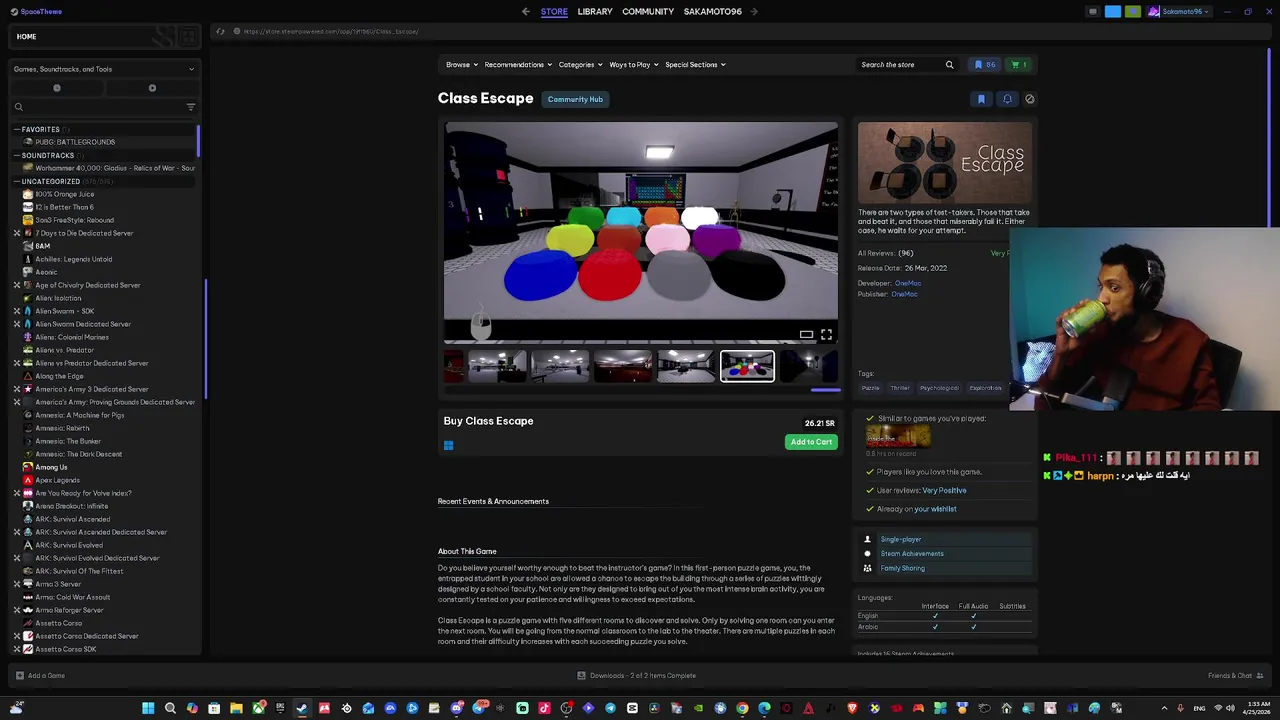Viewport: 1280px width, 720px height.
Task: Click the Windows taskbar search icon
Action: [x=170, y=708]
